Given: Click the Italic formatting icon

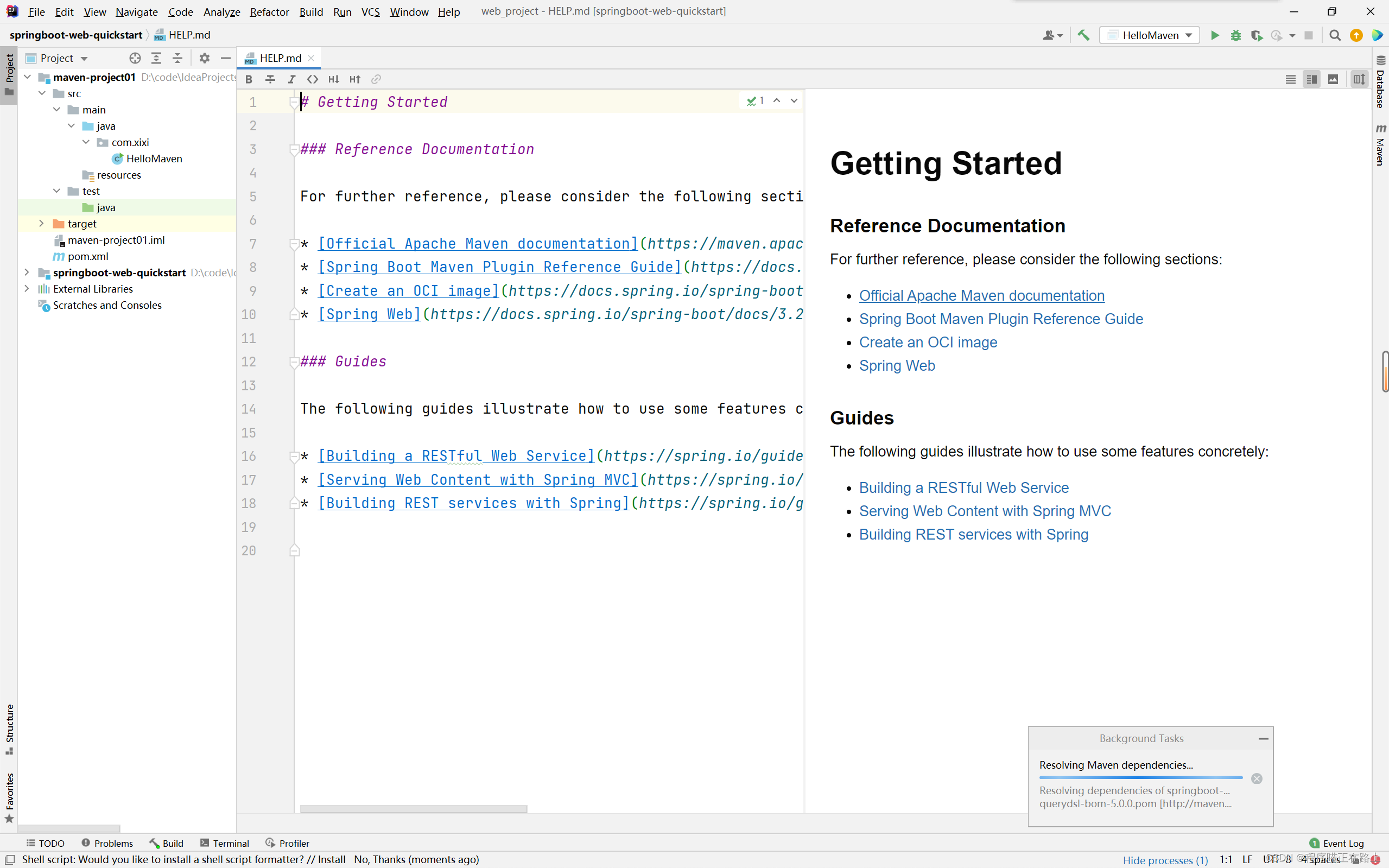Looking at the screenshot, I should click(291, 79).
